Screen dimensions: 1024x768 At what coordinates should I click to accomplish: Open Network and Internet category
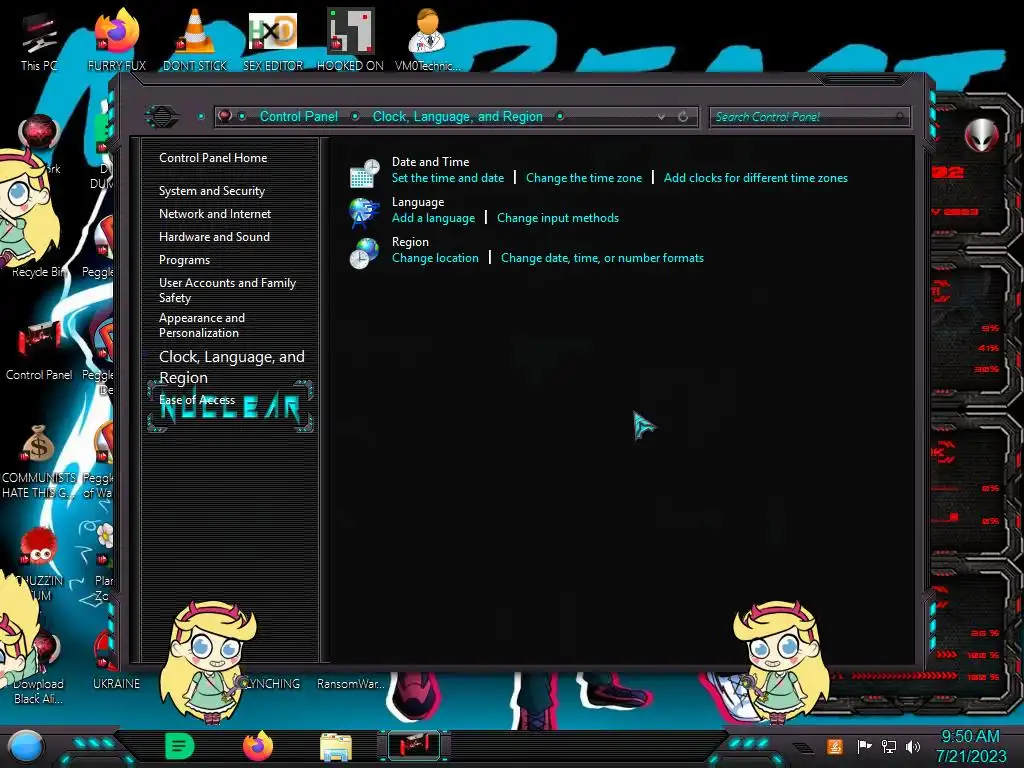[x=215, y=214]
